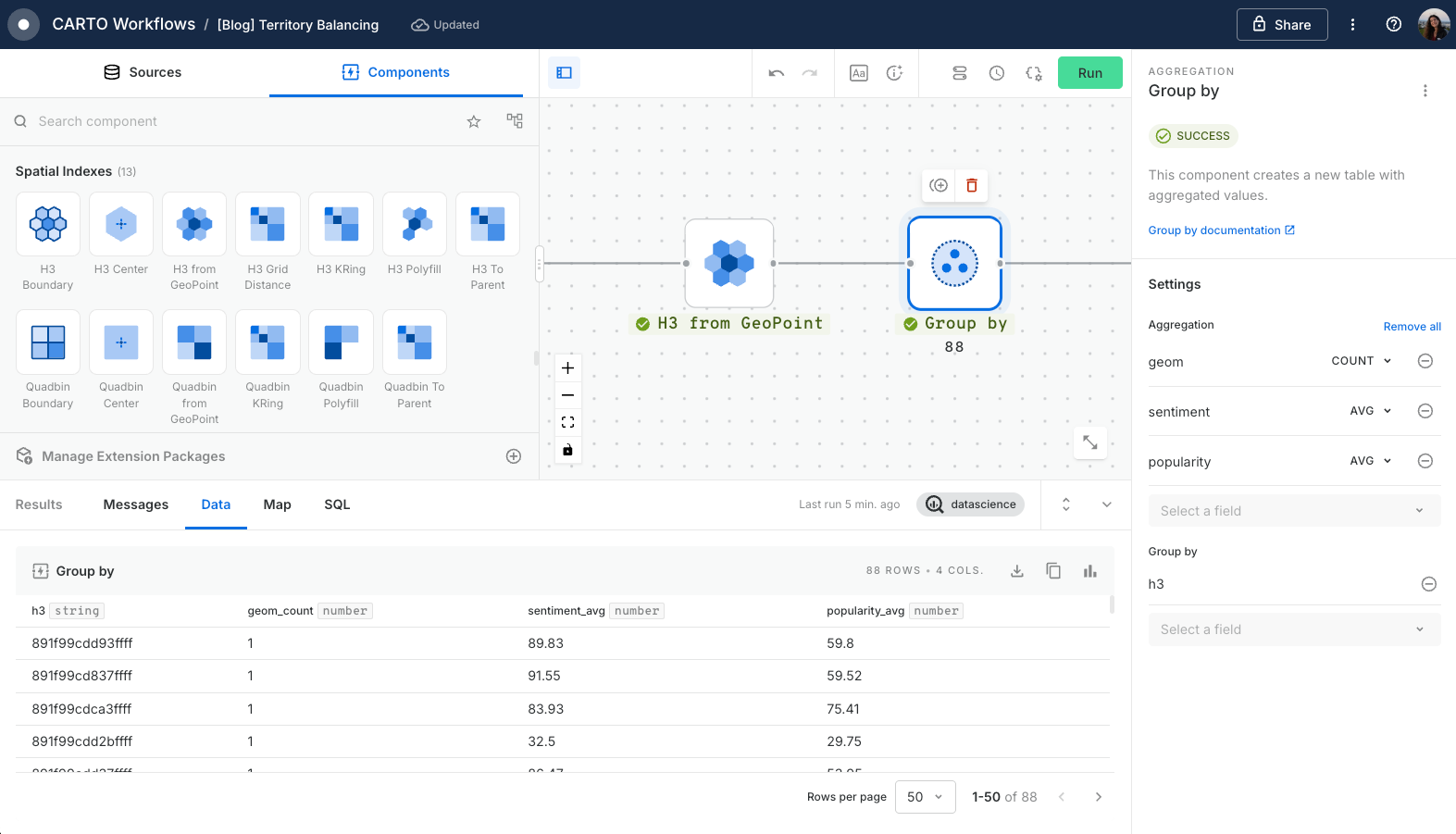Viewport: 1456px width, 834px height.
Task: Click the undo arrow in the toolbar
Action: [x=777, y=73]
